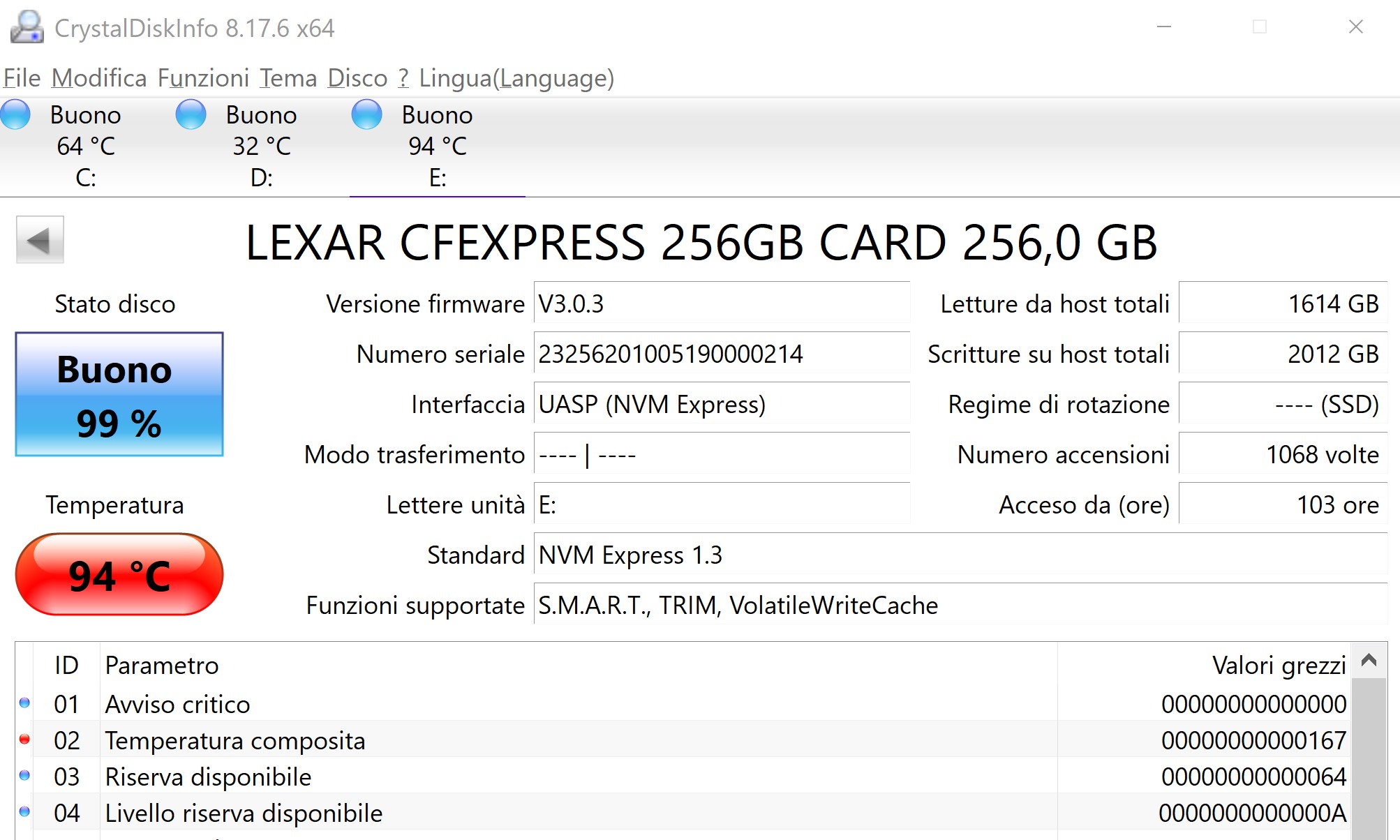Click raw value 00000000000064

1253,777
